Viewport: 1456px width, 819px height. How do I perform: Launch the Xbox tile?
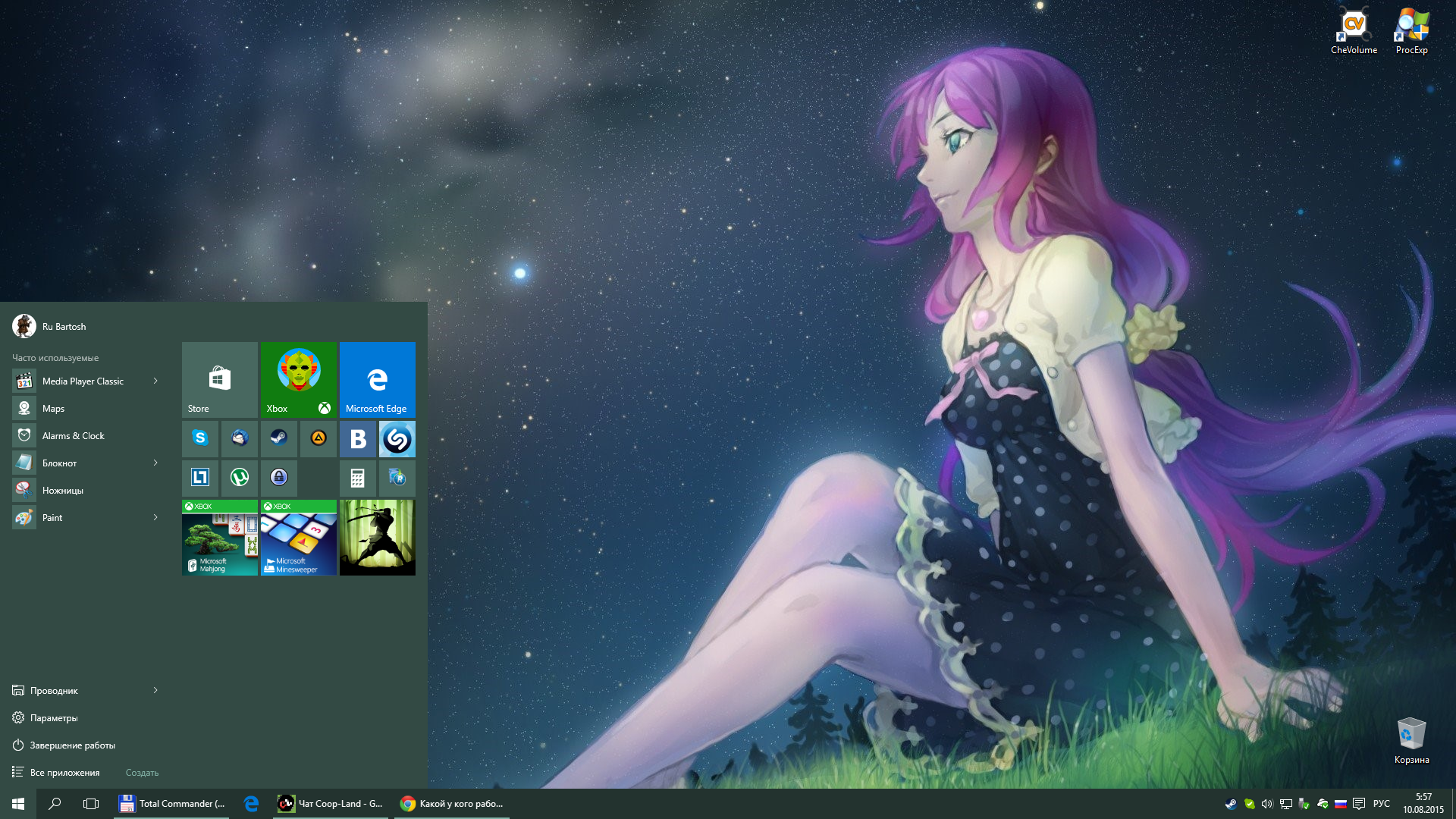[x=298, y=379]
